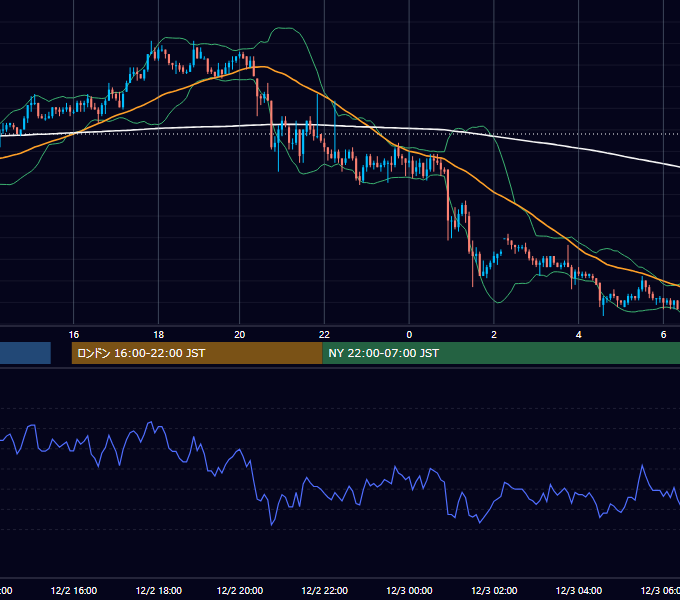This screenshot has width=680, height=600.
Task: Click the 12/2 18:00 time label
Action: click(x=159, y=590)
